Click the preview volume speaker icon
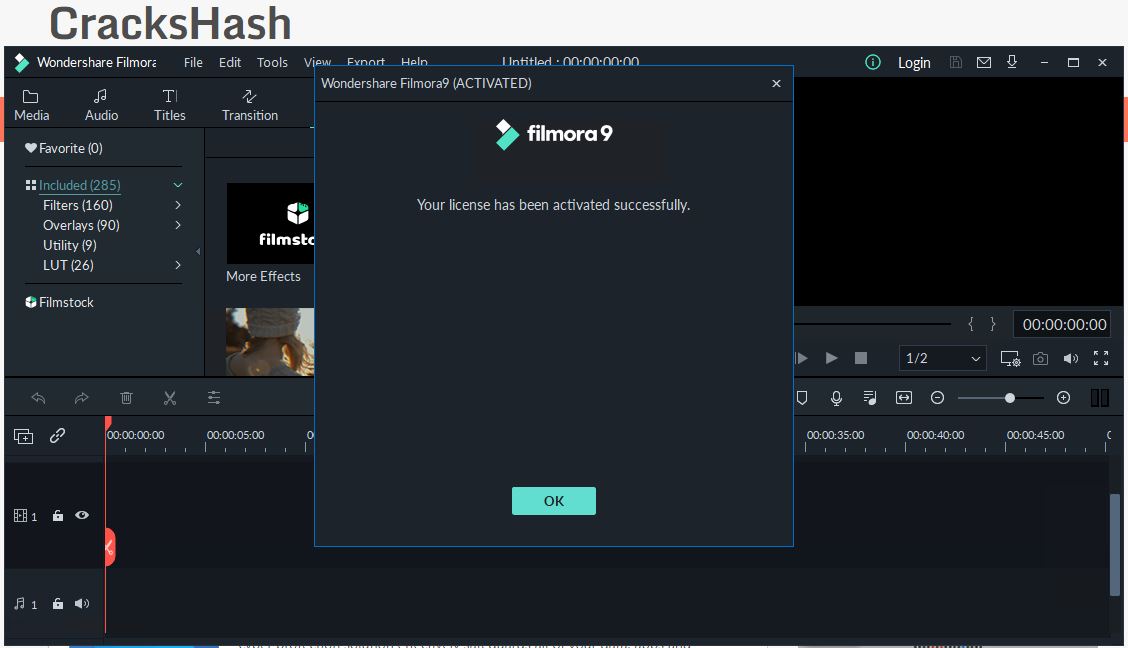This screenshot has width=1128, height=648. [1070, 358]
